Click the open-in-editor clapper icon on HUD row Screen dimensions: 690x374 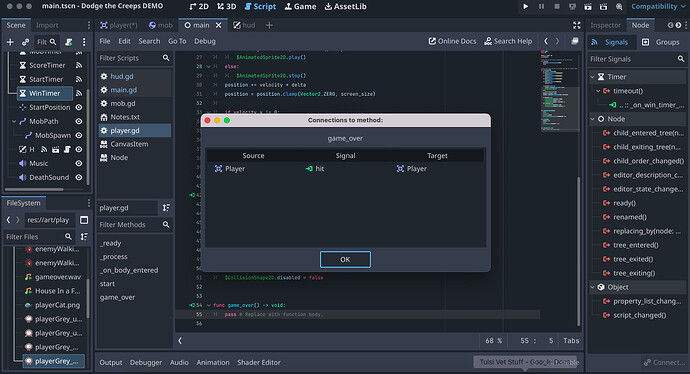coord(55,150)
